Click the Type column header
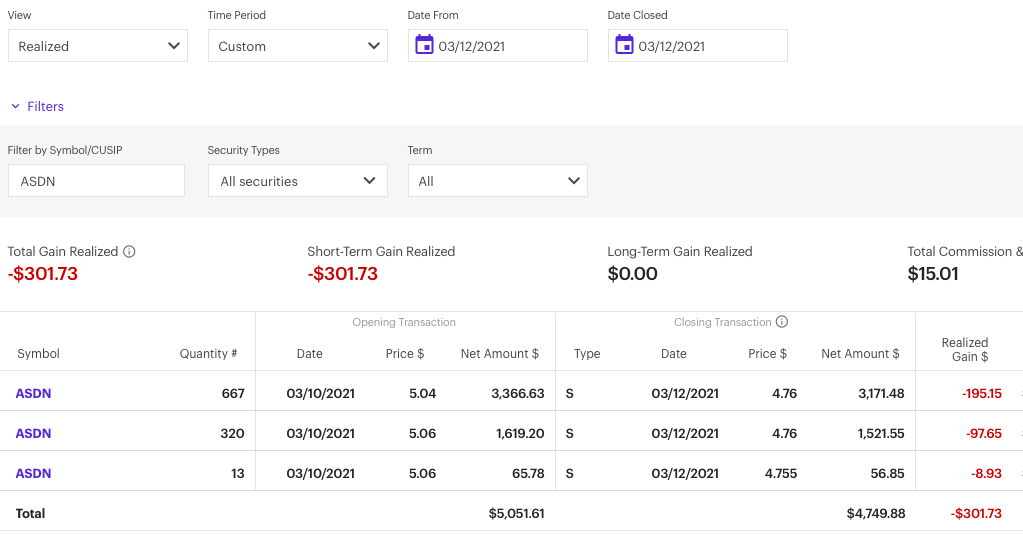The image size is (1023, 534). pyautogui.click(x=586, y=353)
